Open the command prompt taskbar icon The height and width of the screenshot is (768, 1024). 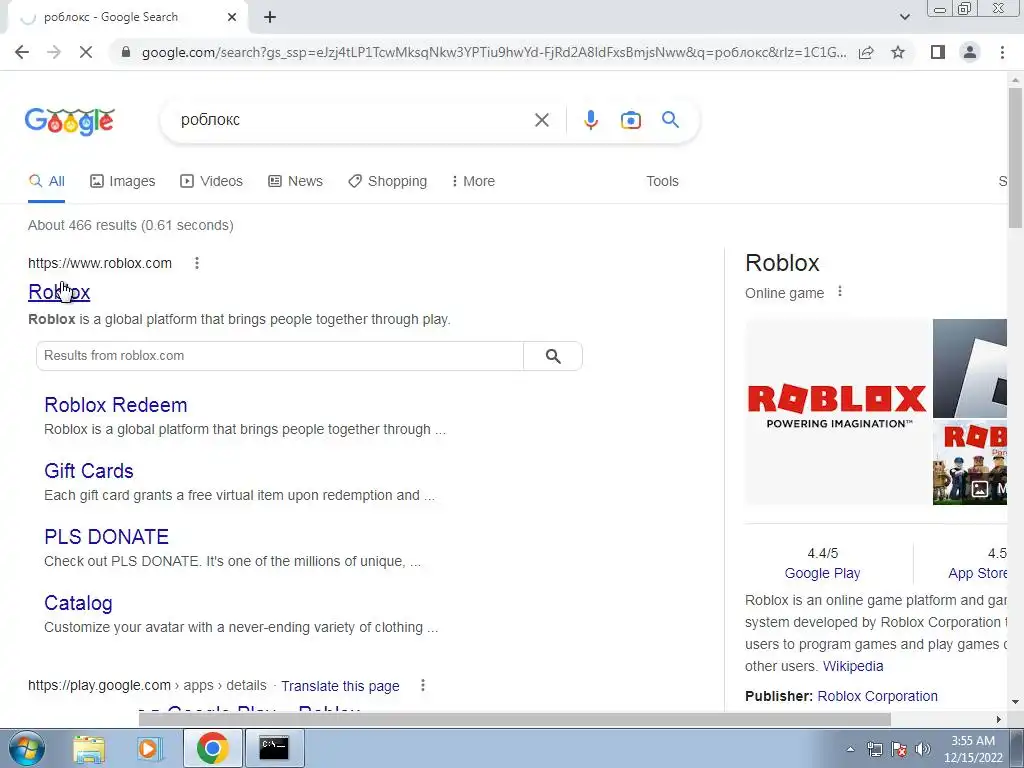point(274,748)
